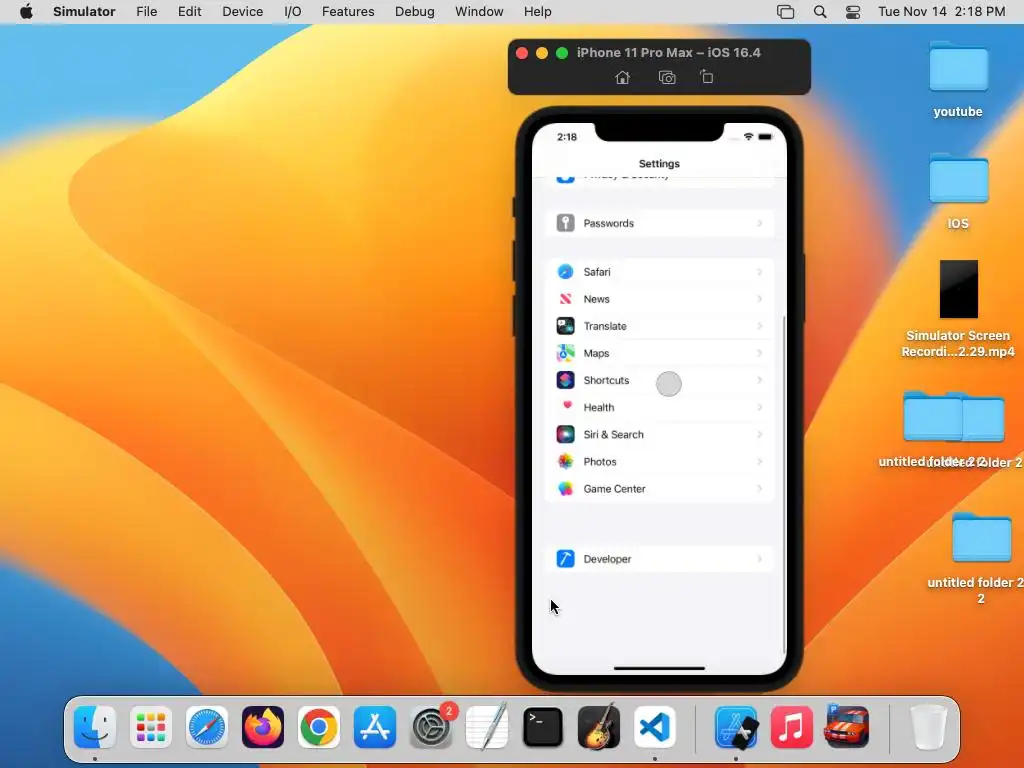Image resolution: width=1024 pixels, height=768 pixels.
Task: Open Finder from the Dock
Action: pyautogui.click(x=95, y=727)
